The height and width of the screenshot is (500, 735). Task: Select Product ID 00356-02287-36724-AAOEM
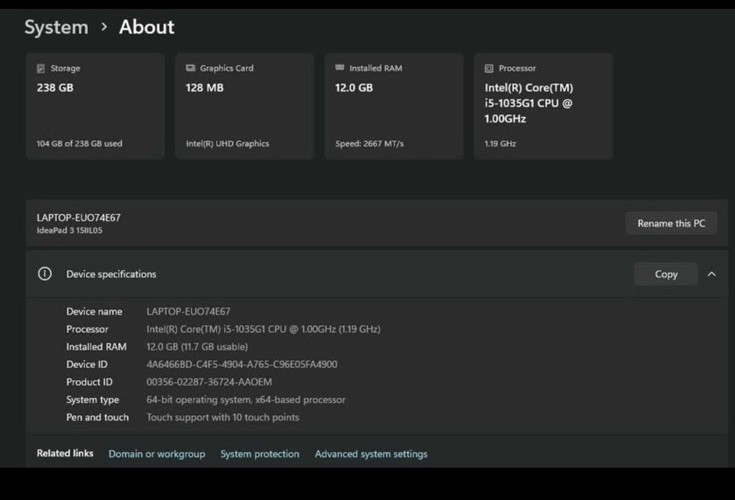[x=209, y=382]
